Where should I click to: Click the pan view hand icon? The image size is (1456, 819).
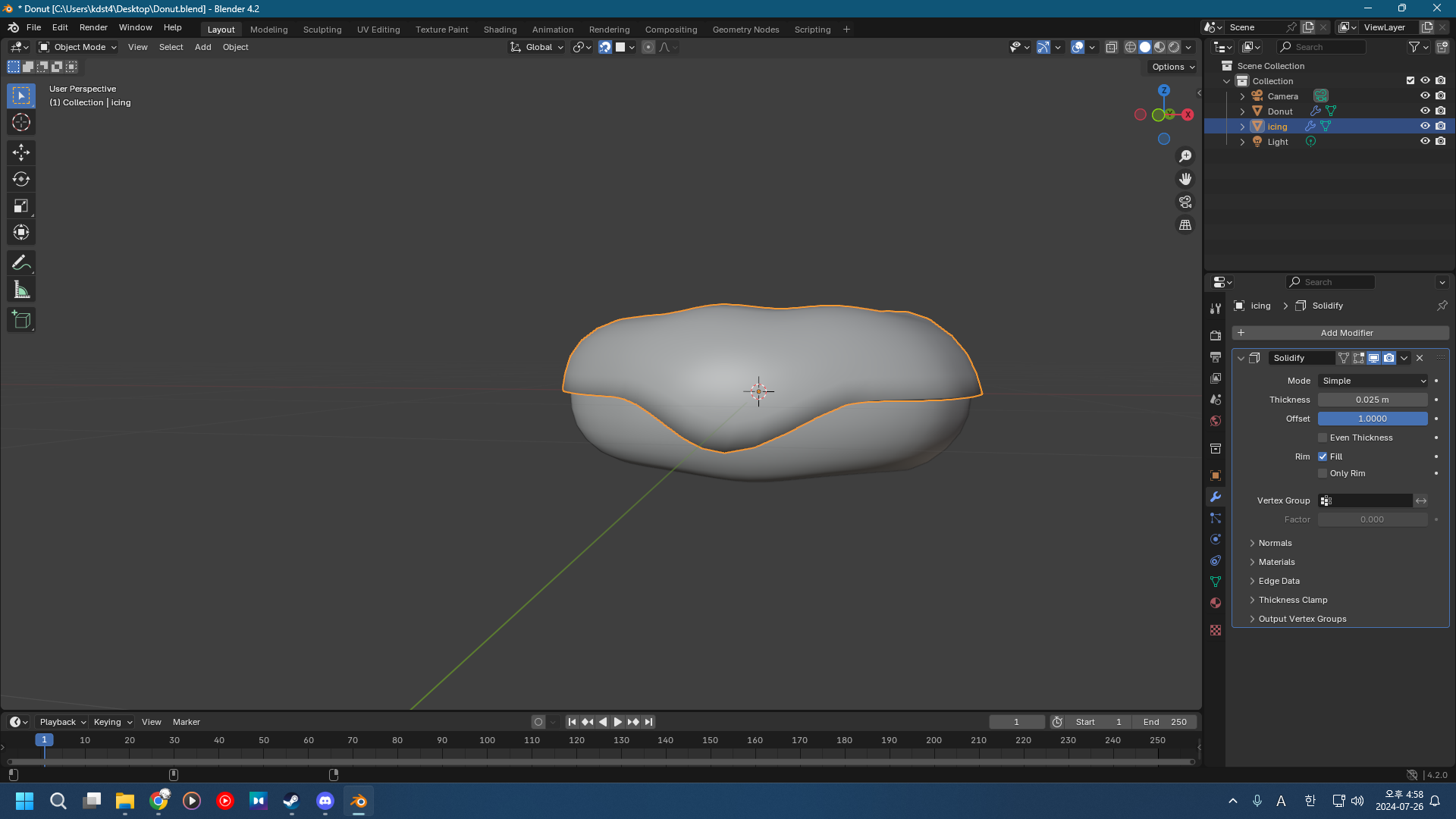coord(1185,179)
